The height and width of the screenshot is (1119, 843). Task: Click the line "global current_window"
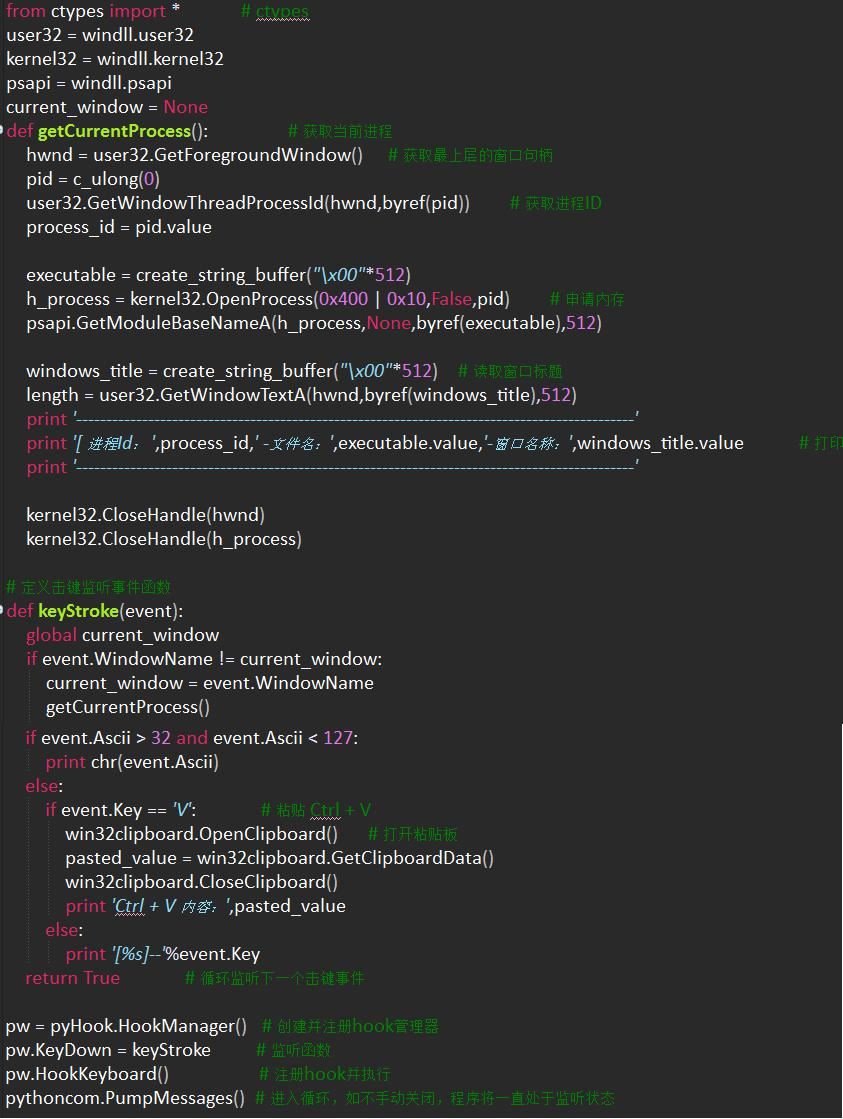(122, 635)
